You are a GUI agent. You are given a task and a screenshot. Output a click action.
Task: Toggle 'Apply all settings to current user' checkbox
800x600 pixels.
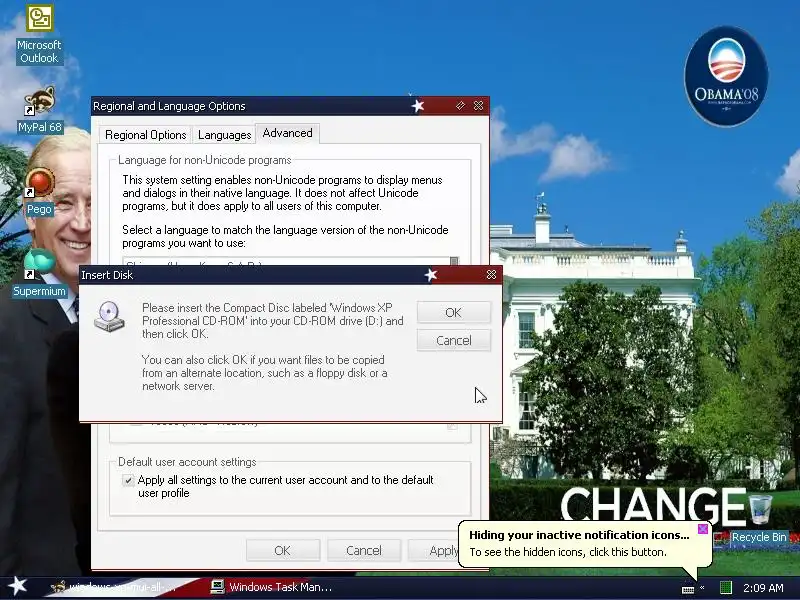tap(128, 480)
